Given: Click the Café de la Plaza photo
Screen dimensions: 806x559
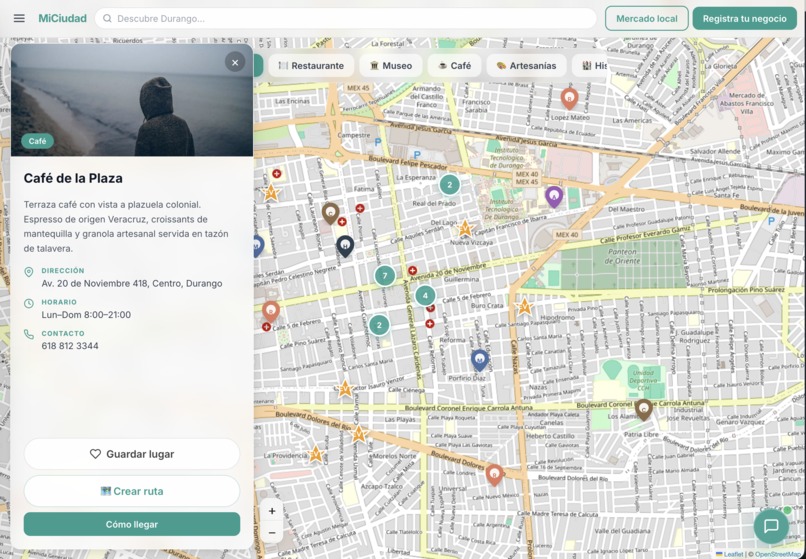Looking at the screenshot, I should (132, 100).
